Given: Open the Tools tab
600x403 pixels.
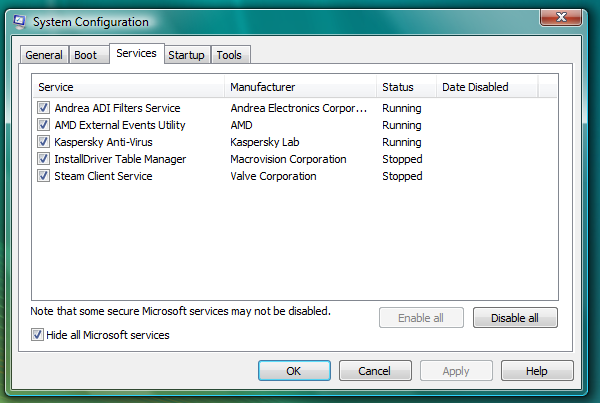Looking at the screenshot, I should 229,55.
